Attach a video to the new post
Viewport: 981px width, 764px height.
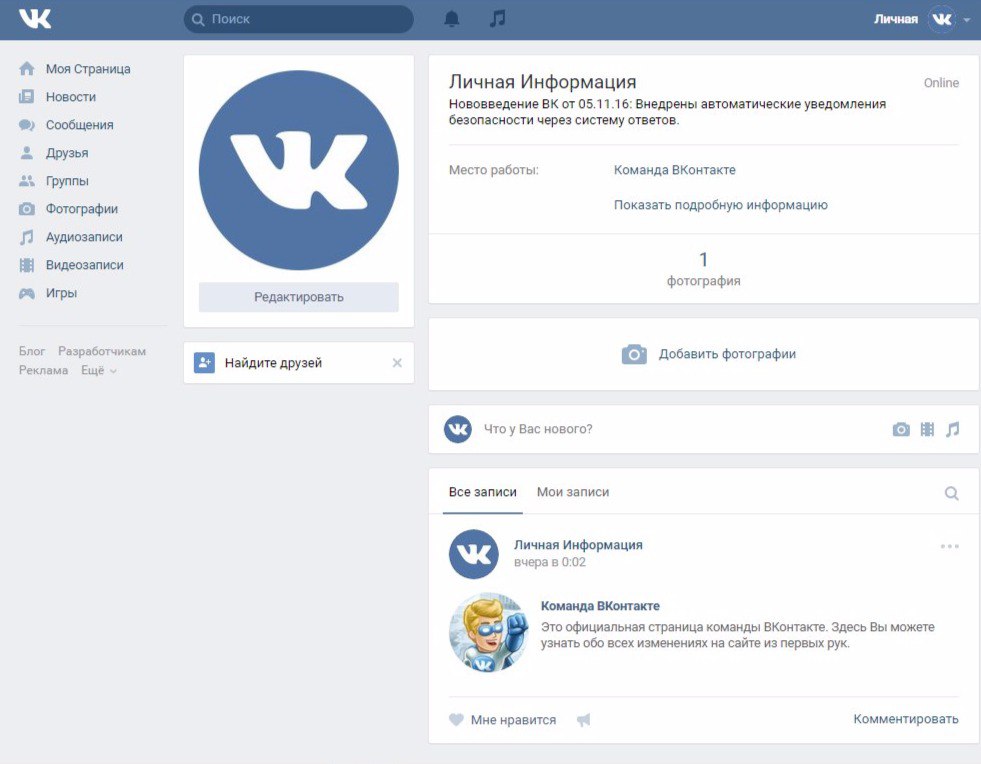coord(927,429)
